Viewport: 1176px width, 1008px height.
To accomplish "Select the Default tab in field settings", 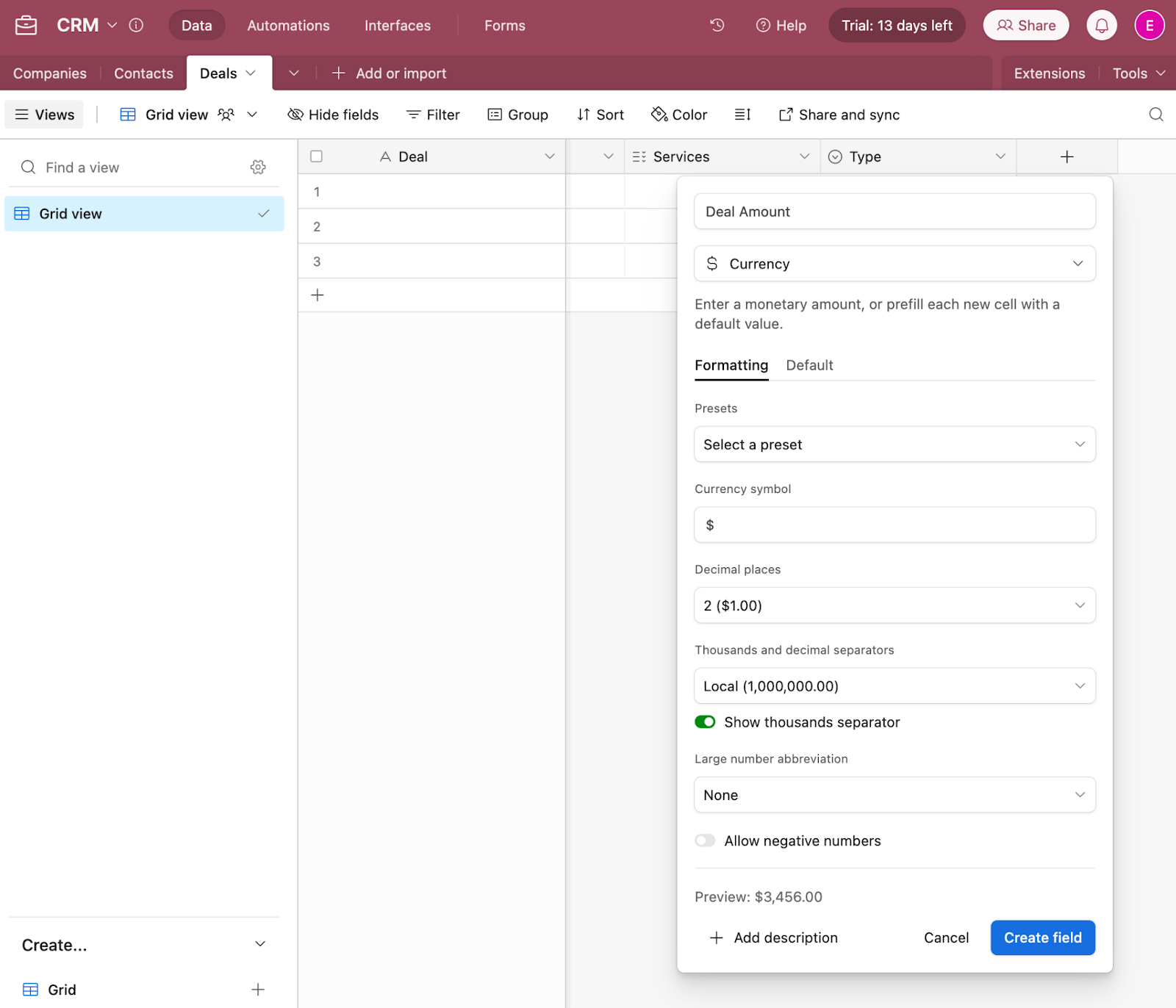I will 809,365.
